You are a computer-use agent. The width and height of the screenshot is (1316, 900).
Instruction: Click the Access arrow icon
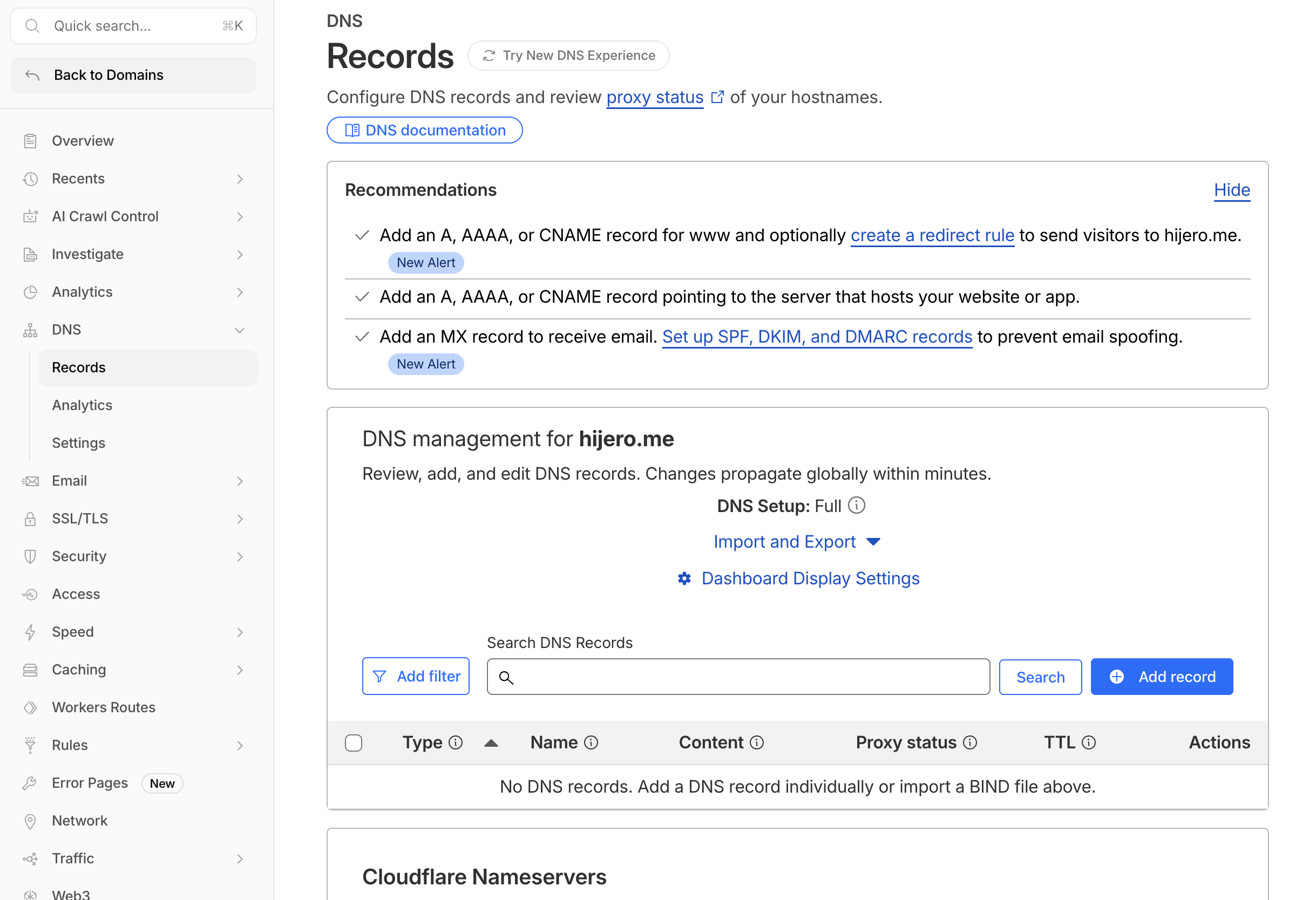click(x=31, y=595)
